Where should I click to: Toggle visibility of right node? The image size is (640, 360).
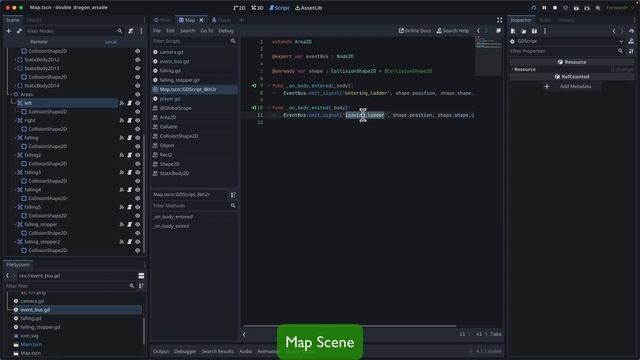tap(138, 120)
